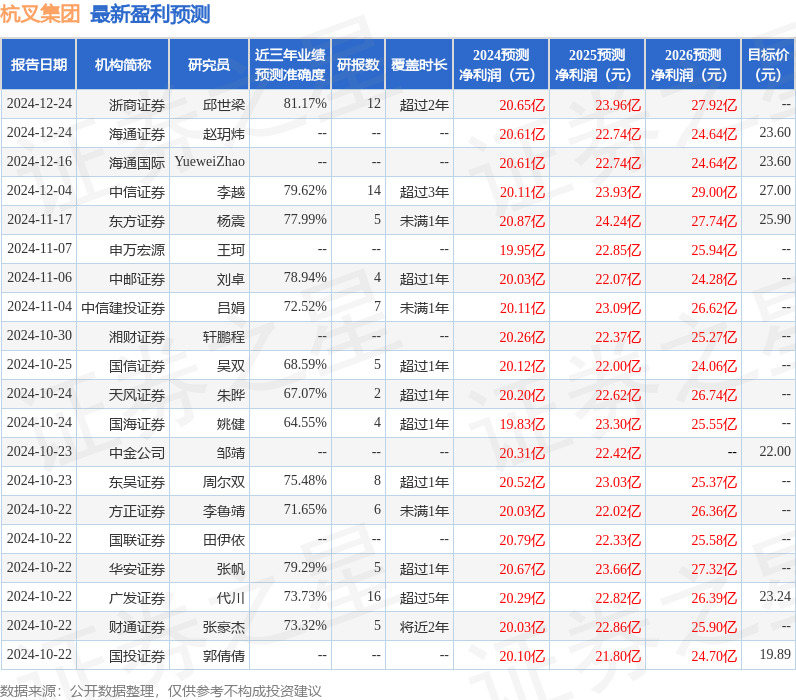Screen dimensions: 796x700
Task: Click 中信建投证券 institution cell
Action: [123, 308]
